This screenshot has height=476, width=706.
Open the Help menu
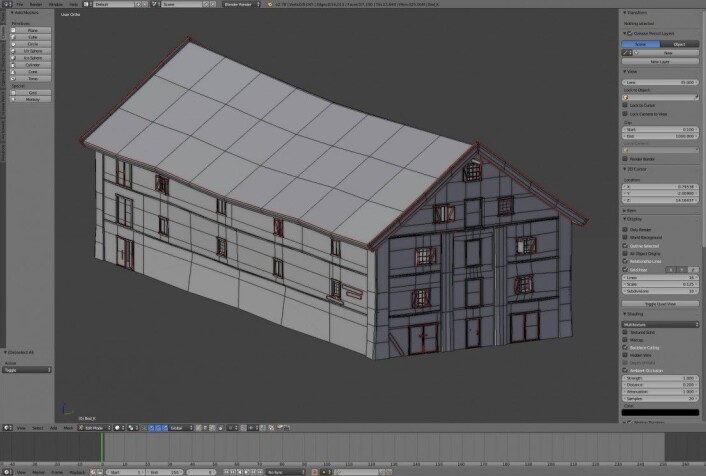point(73,4)
